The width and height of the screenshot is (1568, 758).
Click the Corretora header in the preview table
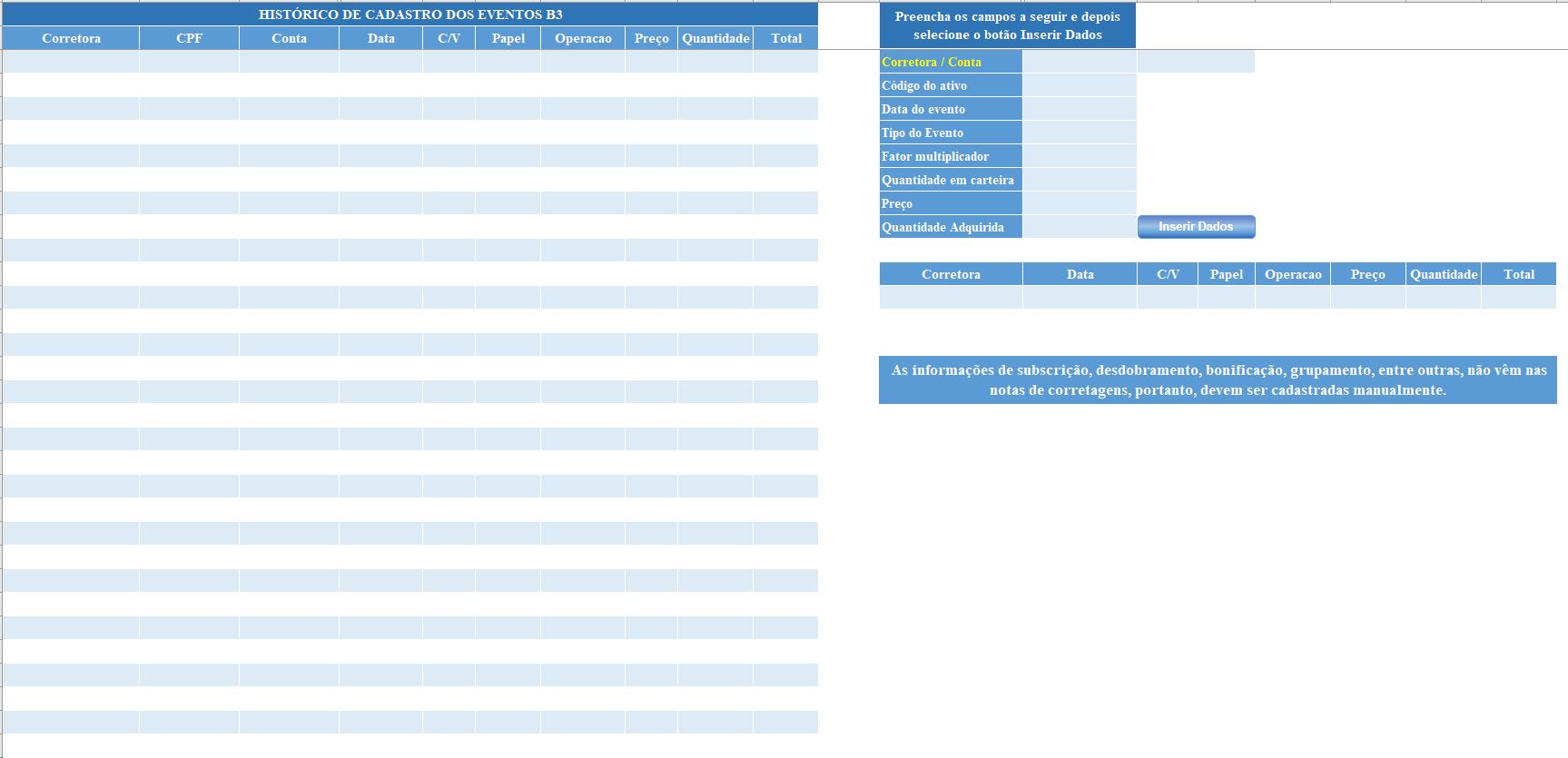coord(951,274)
